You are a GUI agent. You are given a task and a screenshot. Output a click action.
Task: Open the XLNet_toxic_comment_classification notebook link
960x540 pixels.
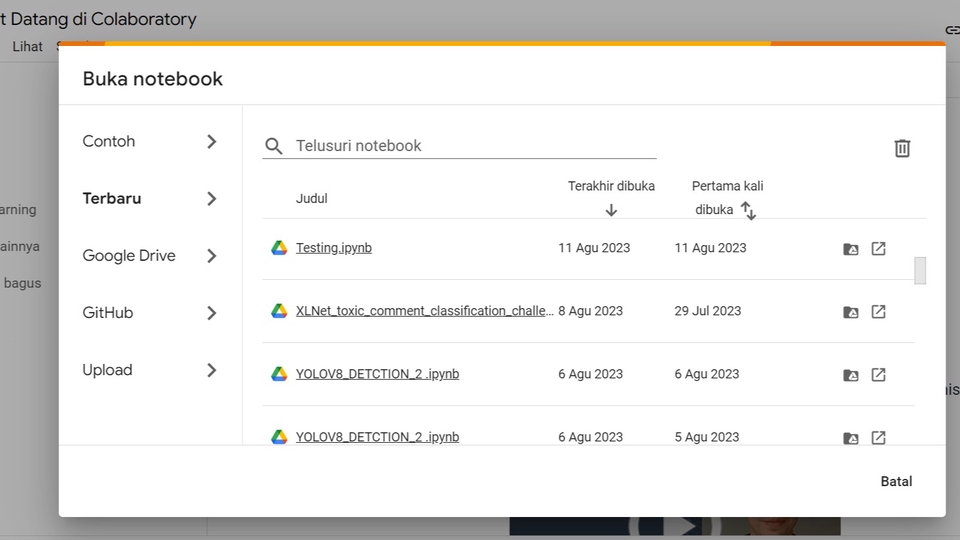(x=424, y=311)
